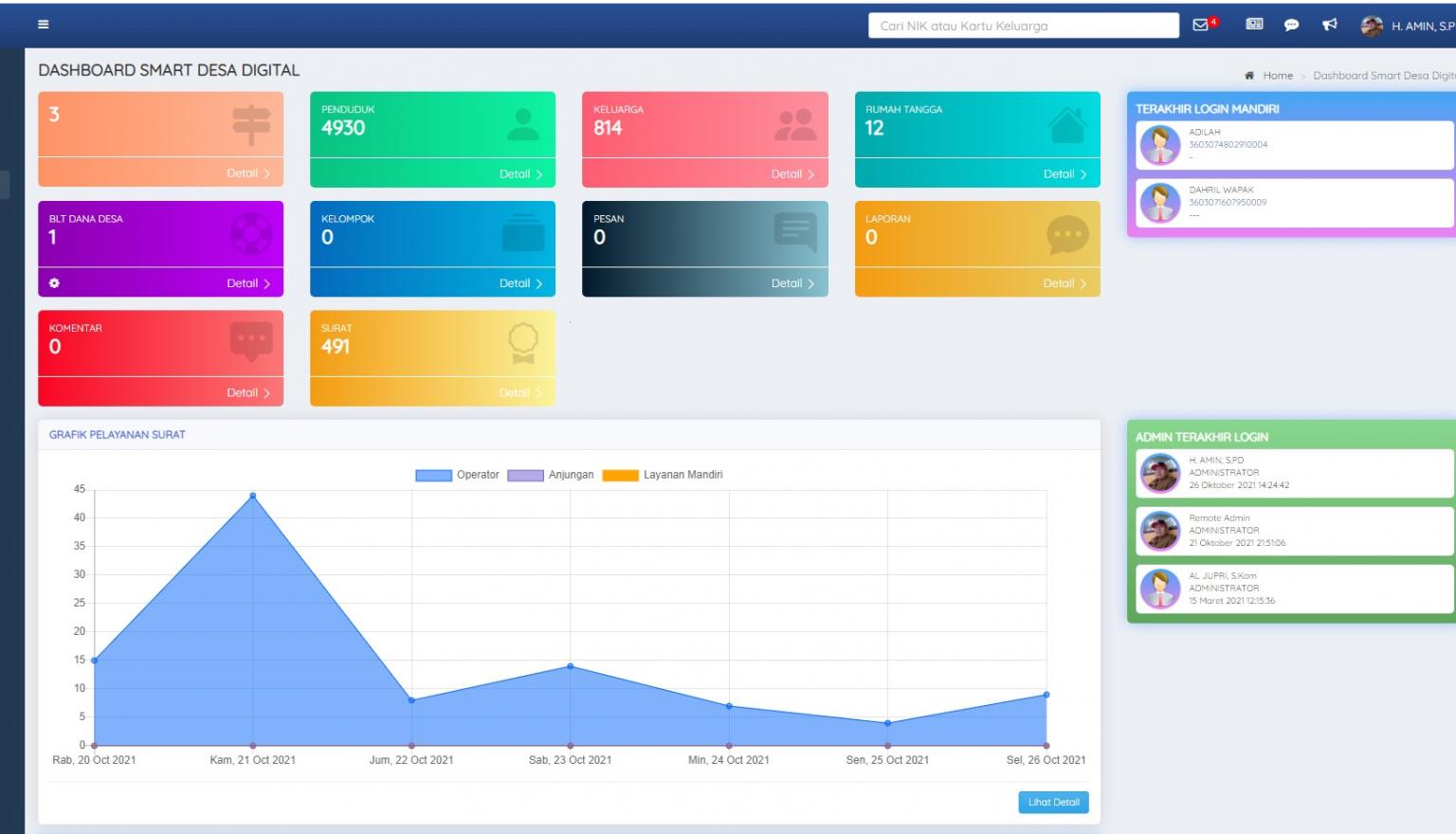Expand Detail on the Penduduk card
Viewport: 1456px width, 834px height.
click(520, 174)
